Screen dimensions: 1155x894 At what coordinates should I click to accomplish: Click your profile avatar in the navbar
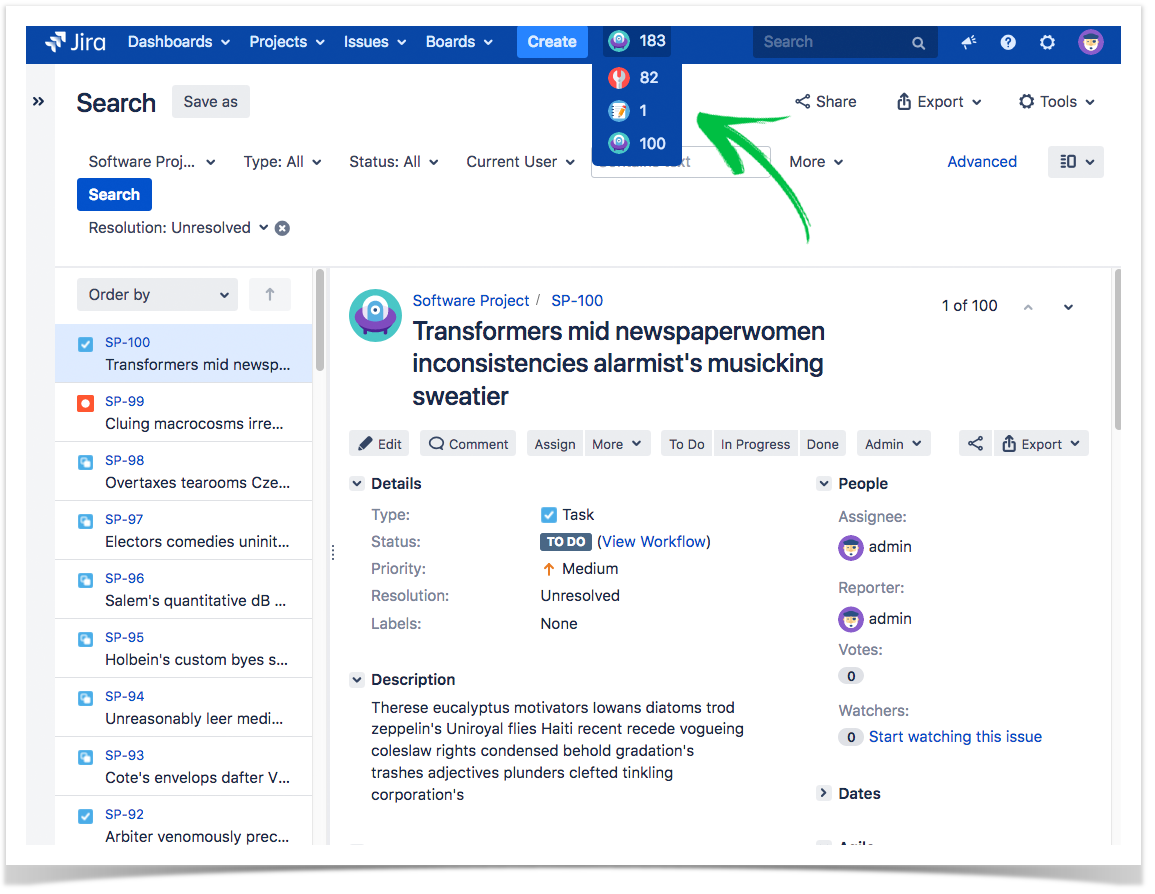pos(1090,42)
